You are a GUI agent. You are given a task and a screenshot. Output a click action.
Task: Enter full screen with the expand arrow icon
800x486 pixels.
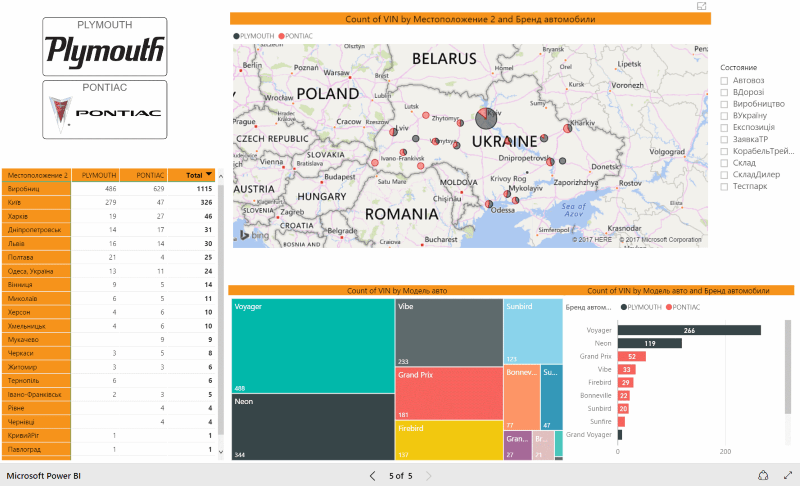point(788,475)
